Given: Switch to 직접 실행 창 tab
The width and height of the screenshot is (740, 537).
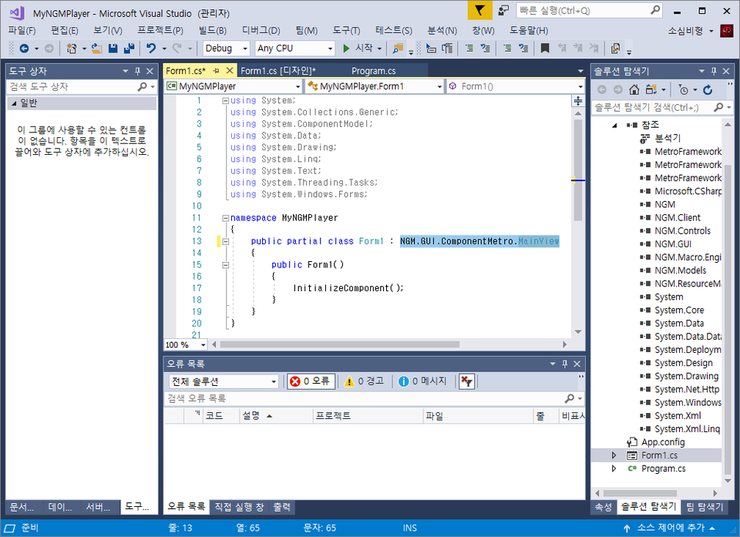Looking at the screenshot, I should pyautogui.click(x=239, y=507).
